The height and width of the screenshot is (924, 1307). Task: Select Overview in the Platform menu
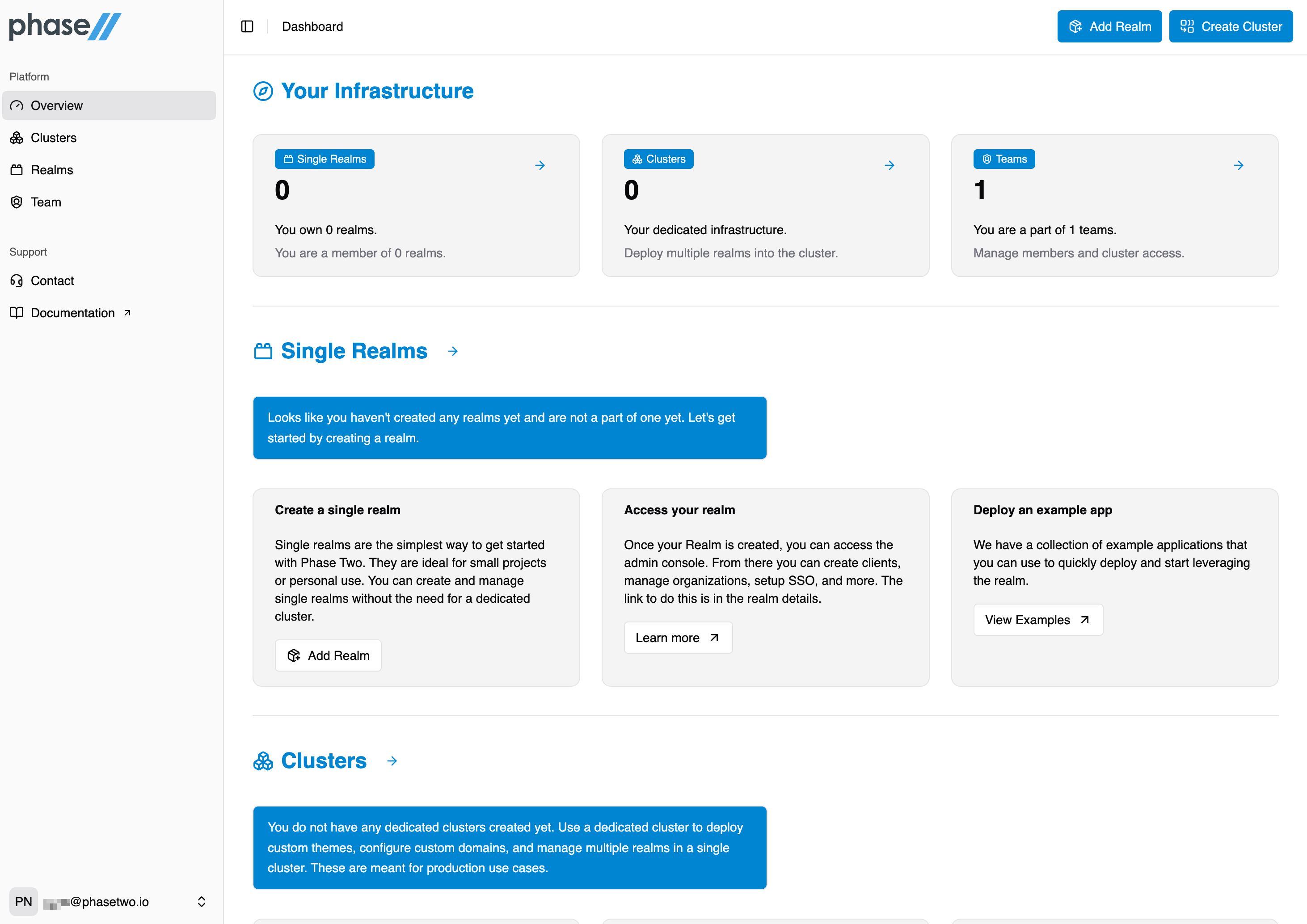tap(56, 105)
